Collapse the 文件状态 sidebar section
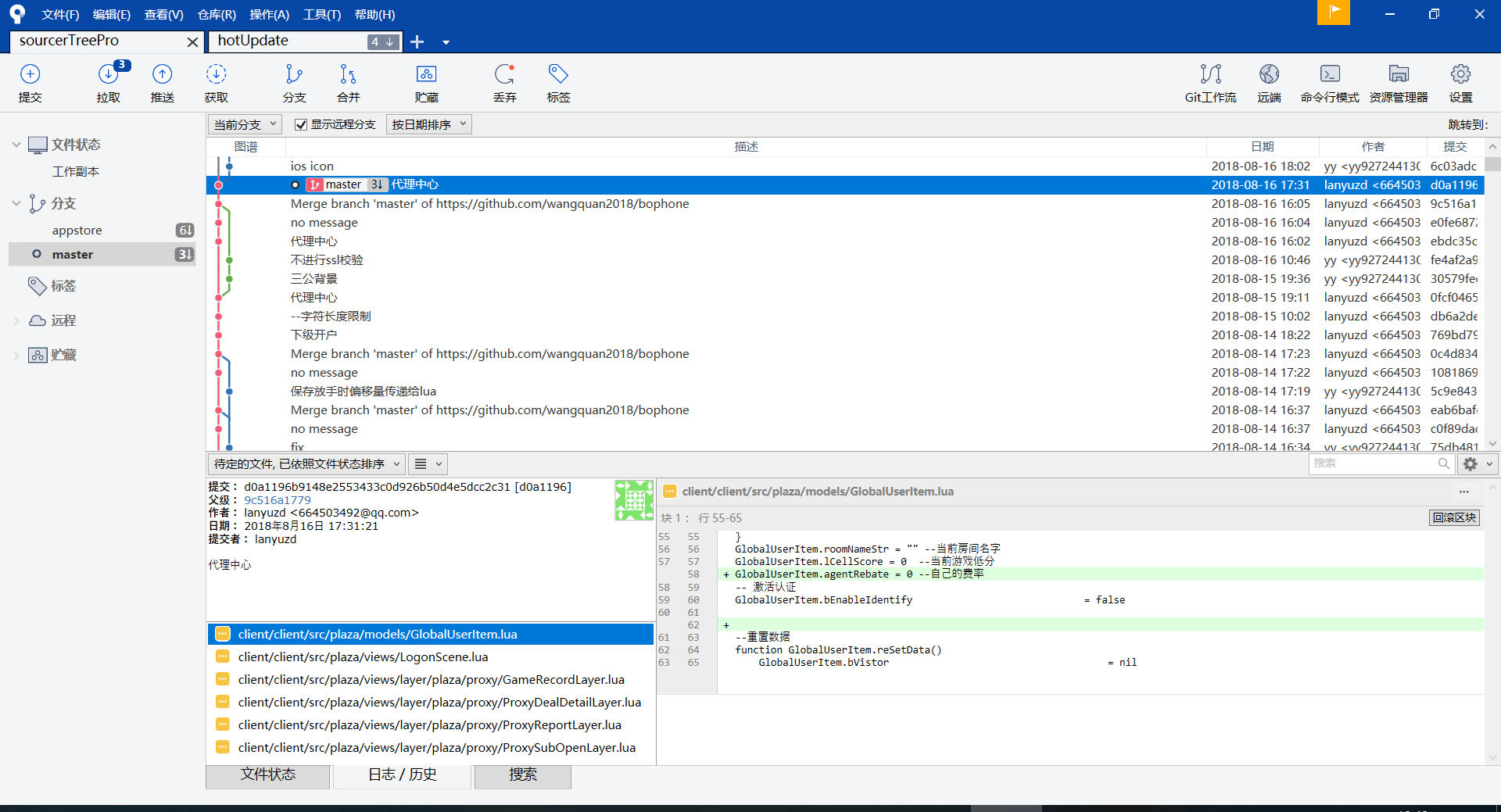This screenshot has height=812, width=1501. 16,145
